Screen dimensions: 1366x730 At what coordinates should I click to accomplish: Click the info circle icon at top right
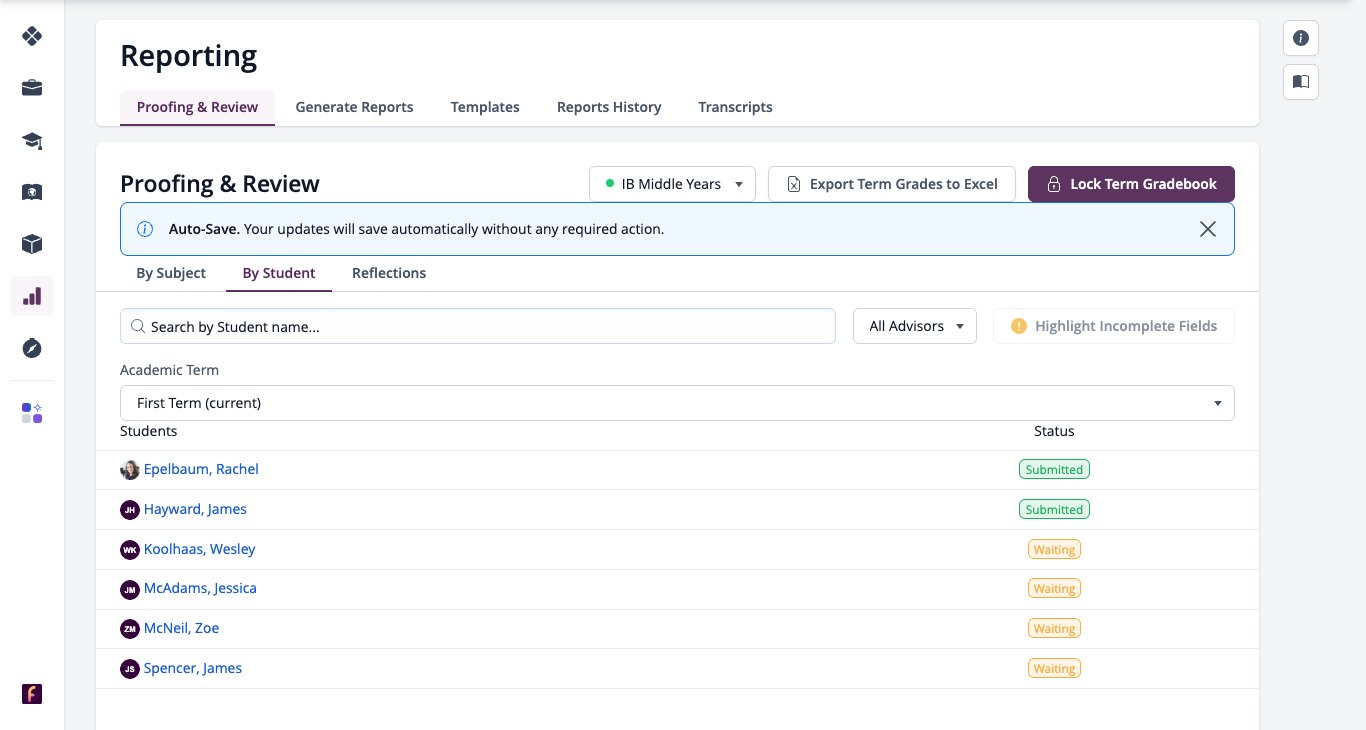pos(1301,38)
